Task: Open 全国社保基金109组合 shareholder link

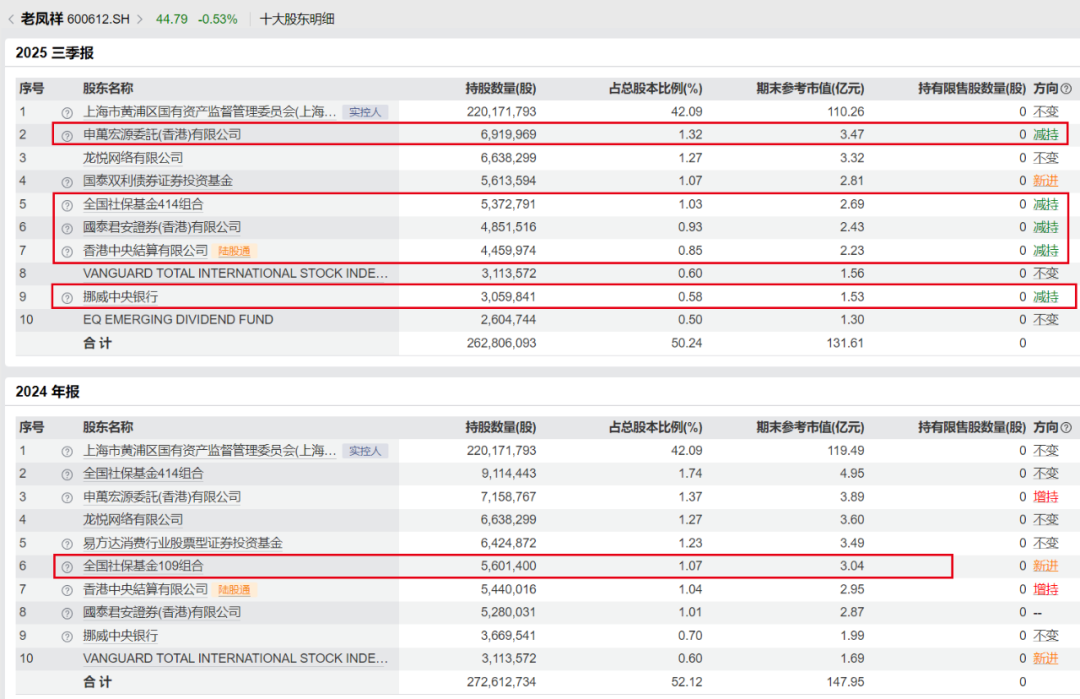Action: tap(143, 566)
